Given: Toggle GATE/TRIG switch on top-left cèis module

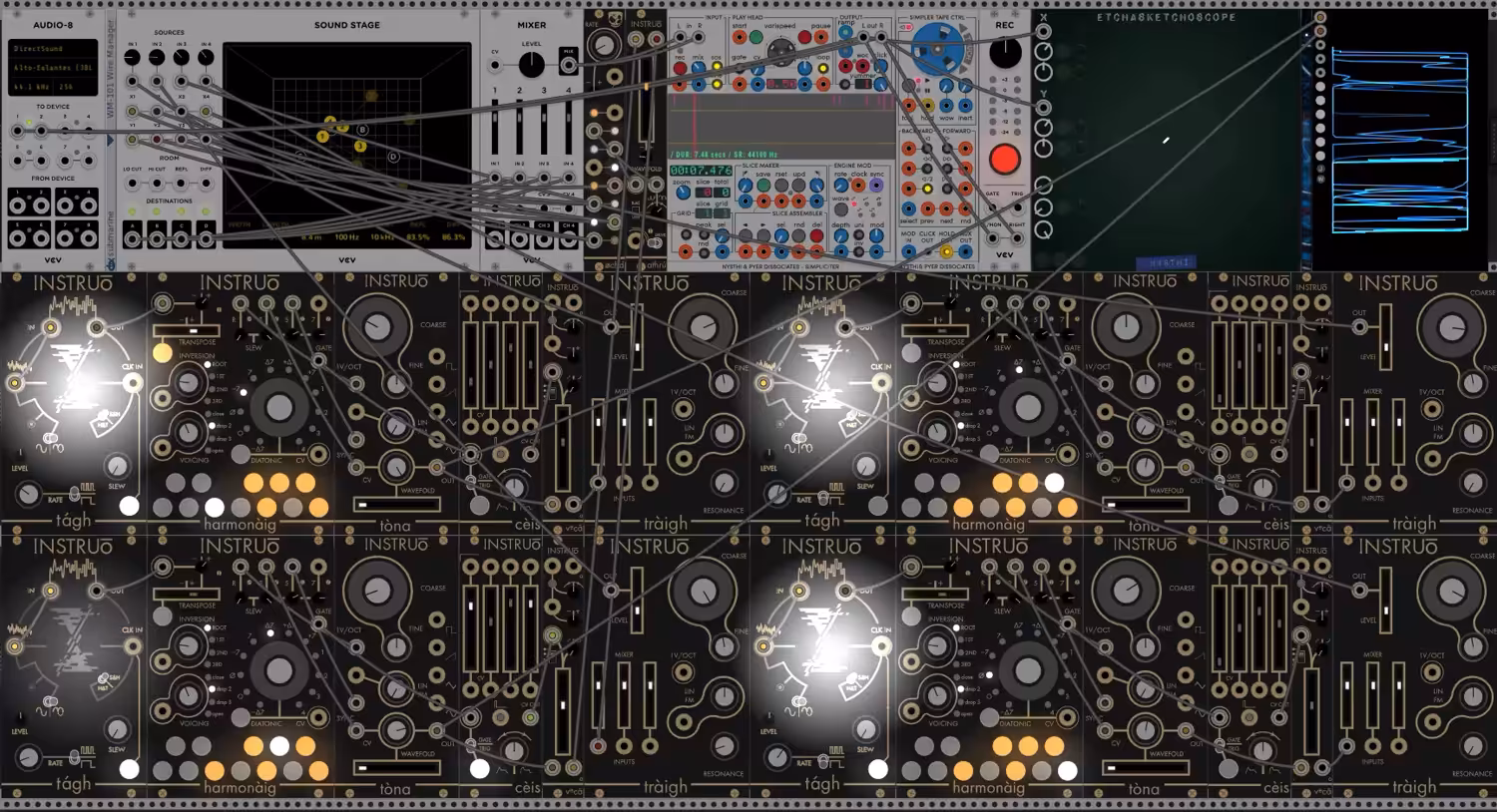Looking at the screenshot, I should tap(471, 482).
